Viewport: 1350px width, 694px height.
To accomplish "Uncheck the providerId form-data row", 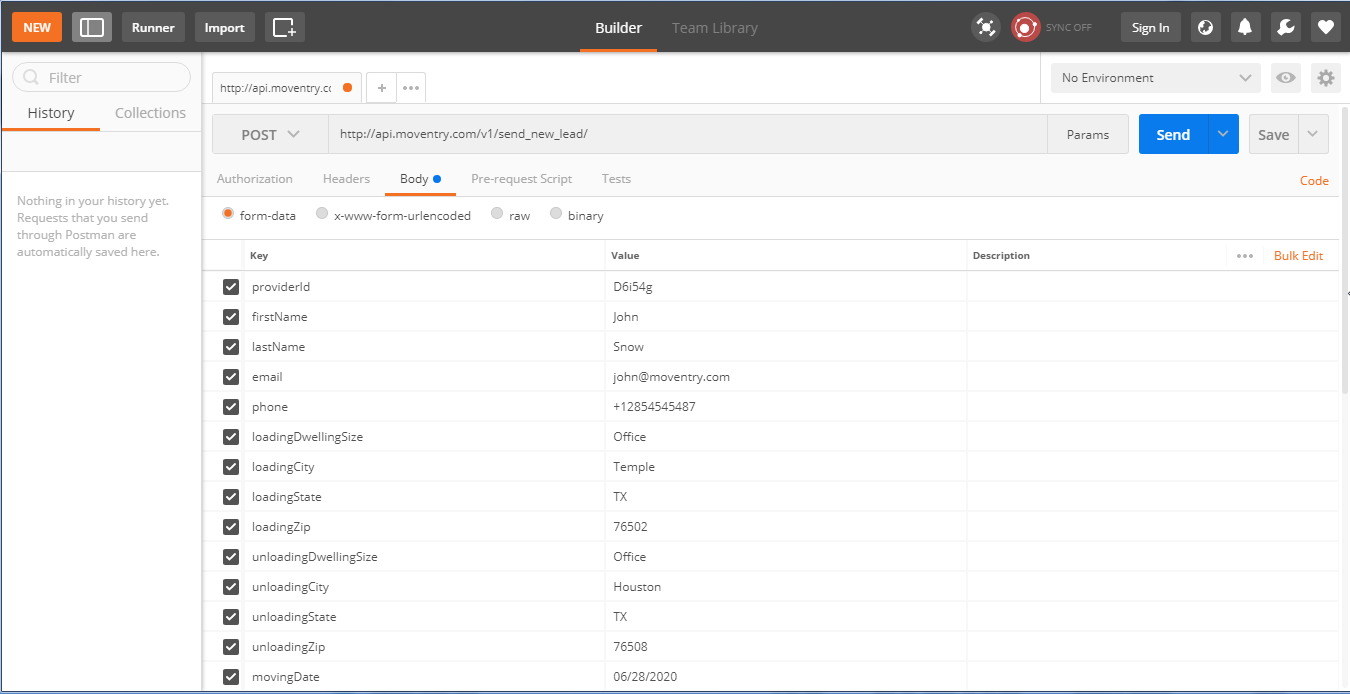I will (230, 286).
